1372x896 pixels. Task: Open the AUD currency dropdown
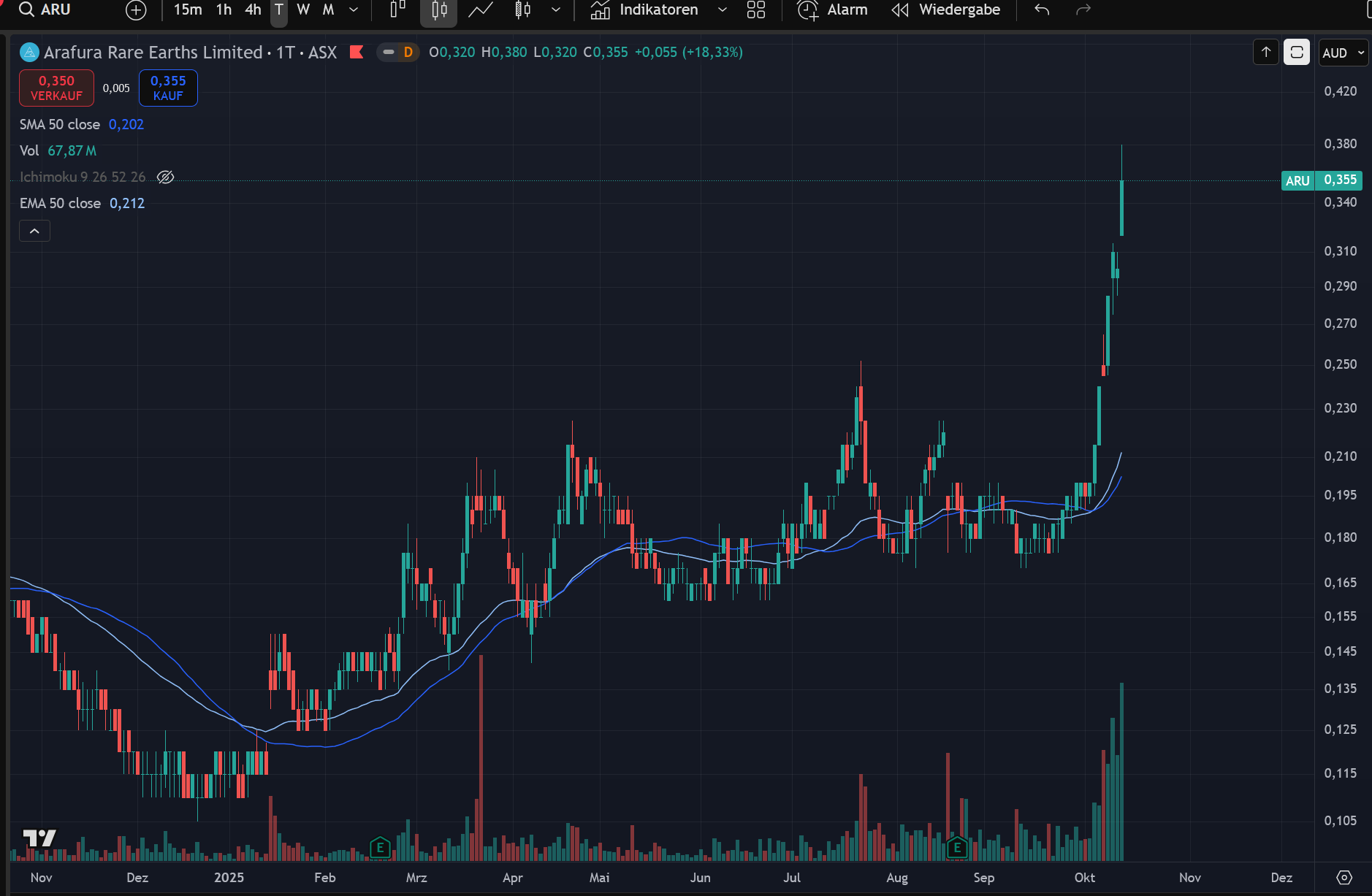tap(1344, 53)
